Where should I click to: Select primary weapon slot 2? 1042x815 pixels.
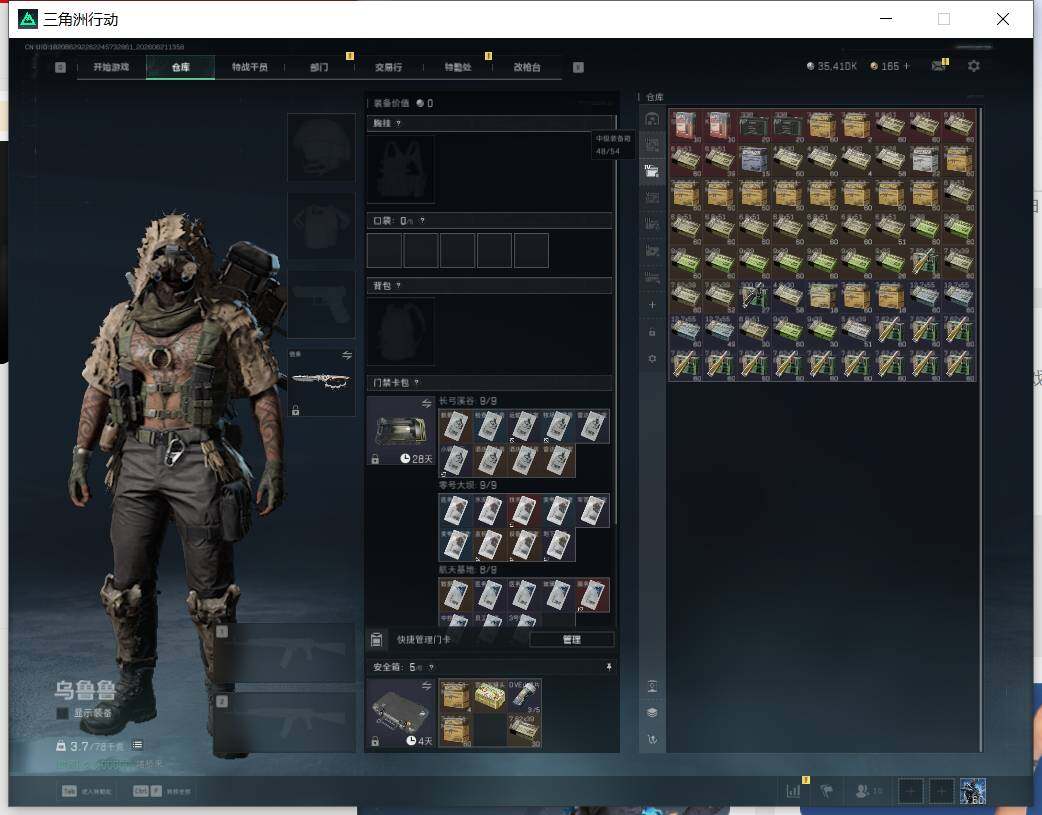(284, 722)
